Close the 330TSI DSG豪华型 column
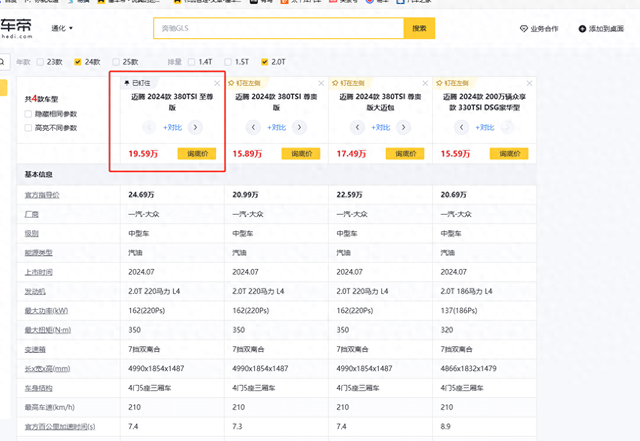Image resolution: width=640 pixels, height=441 pixels. [x=529, y=83]
